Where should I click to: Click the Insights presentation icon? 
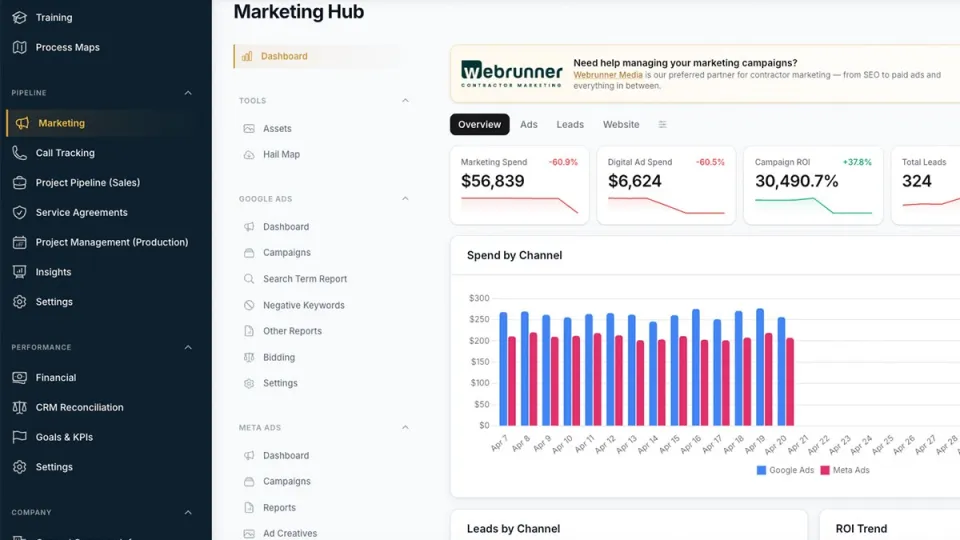click(20, 272)
